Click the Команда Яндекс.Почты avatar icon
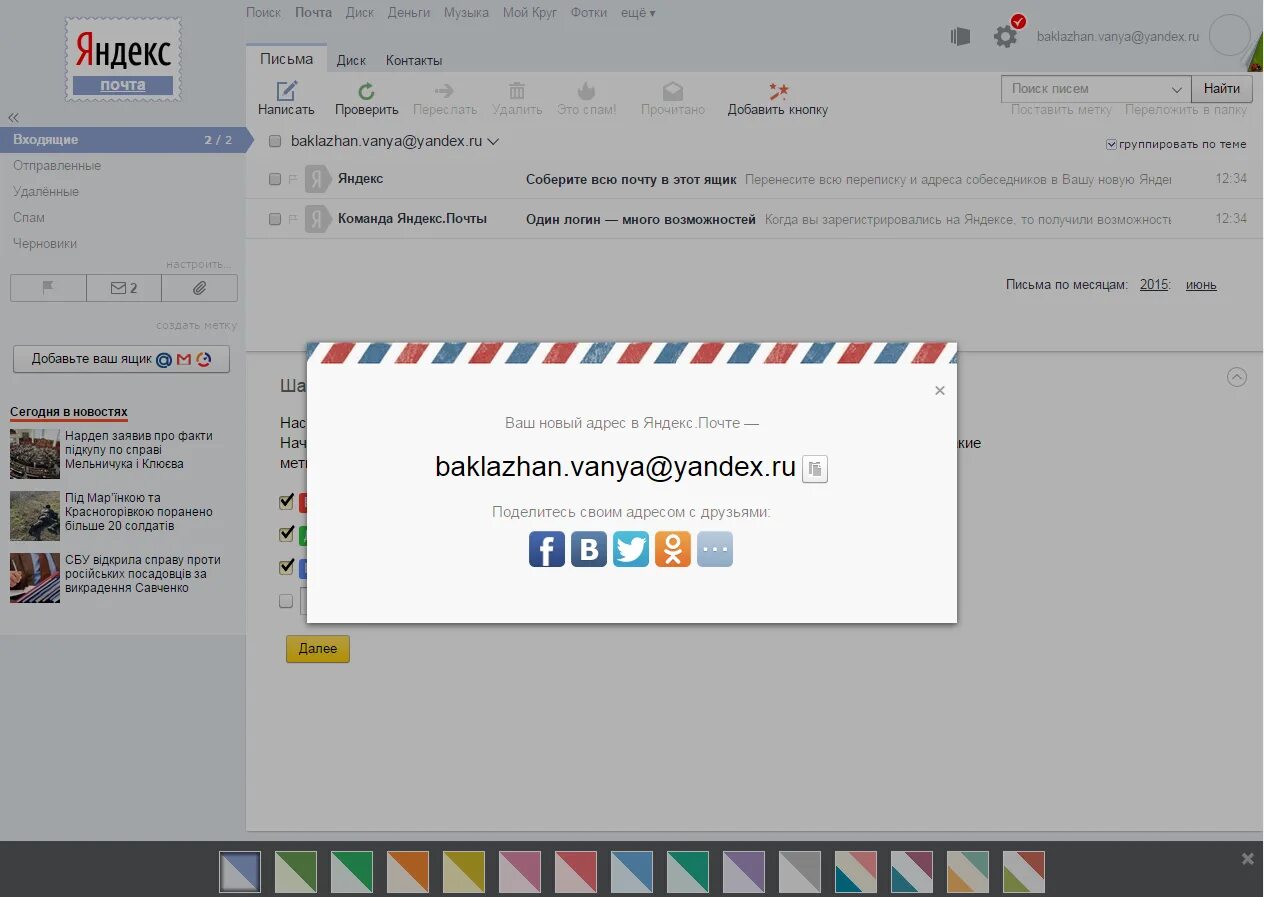The image size is (1264, 897). point(317,218)
